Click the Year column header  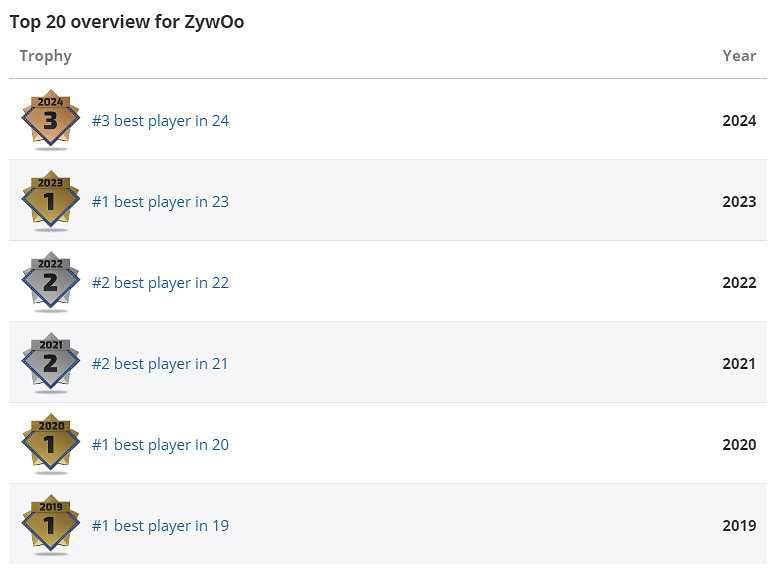tap(739, 56)
